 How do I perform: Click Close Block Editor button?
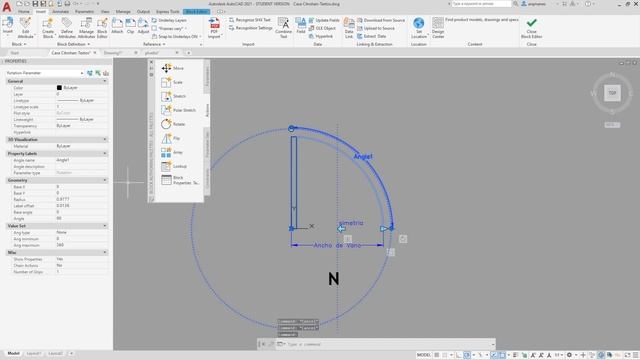point(531,28)
